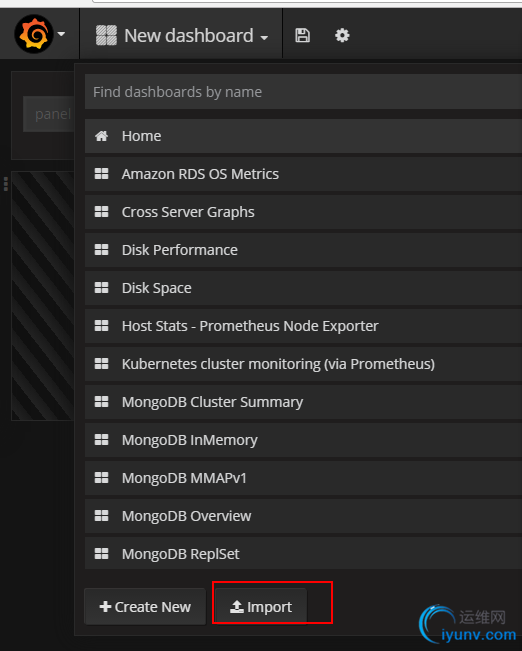Viewport: 522px width, 651px height.
Task: Click the row handle dots at left edge
Action: tap(5, 184)
